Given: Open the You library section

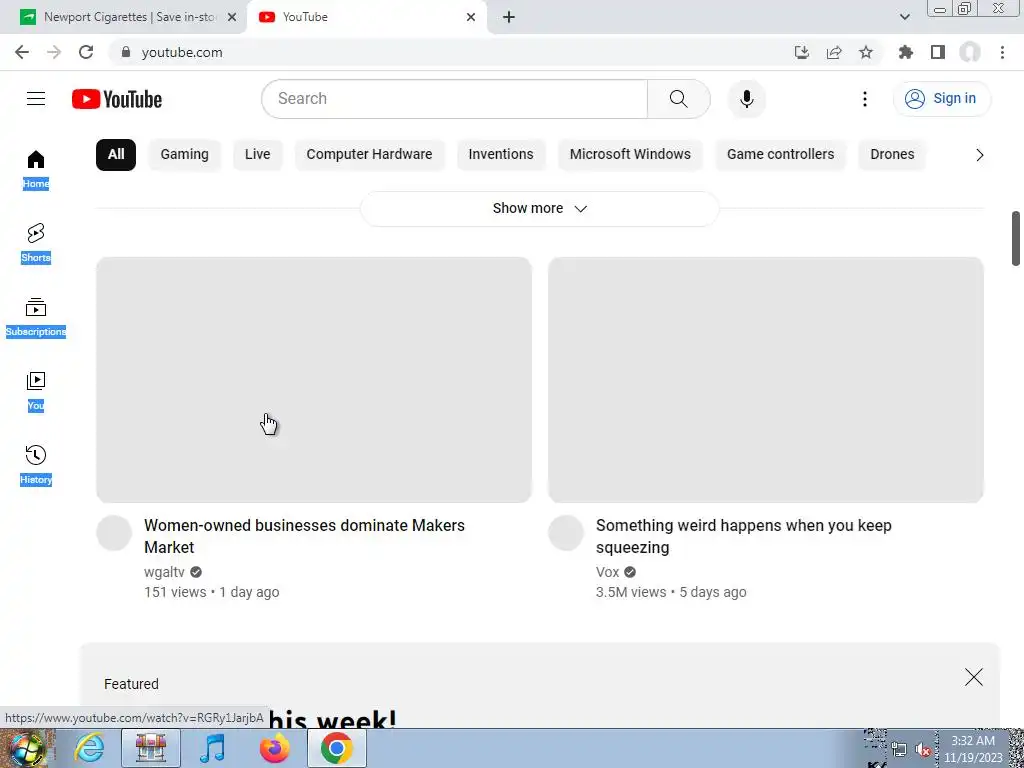Looking at the screenshot, I should (x=36, y=392).
